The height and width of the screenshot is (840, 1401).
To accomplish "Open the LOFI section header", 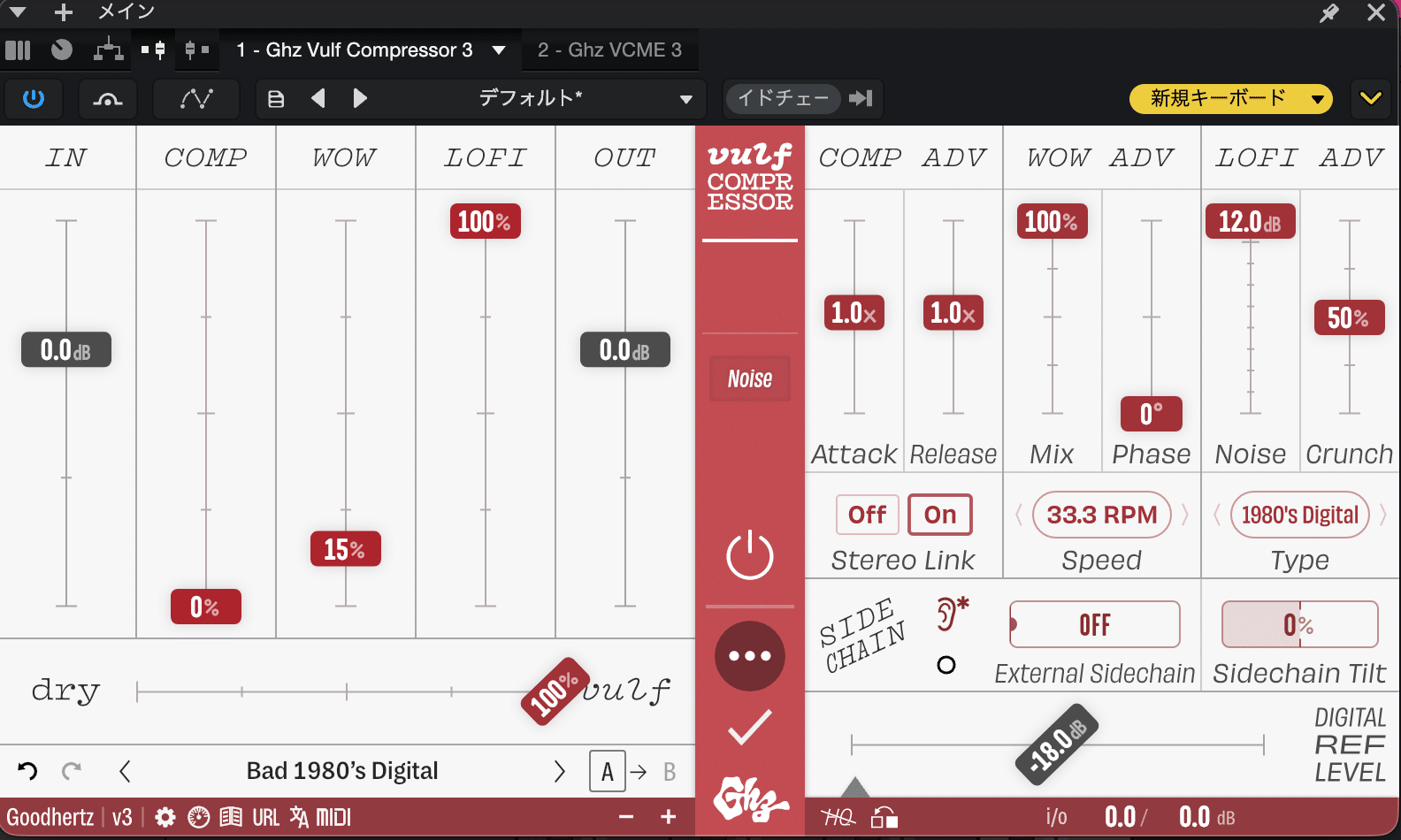I will 486,157.
